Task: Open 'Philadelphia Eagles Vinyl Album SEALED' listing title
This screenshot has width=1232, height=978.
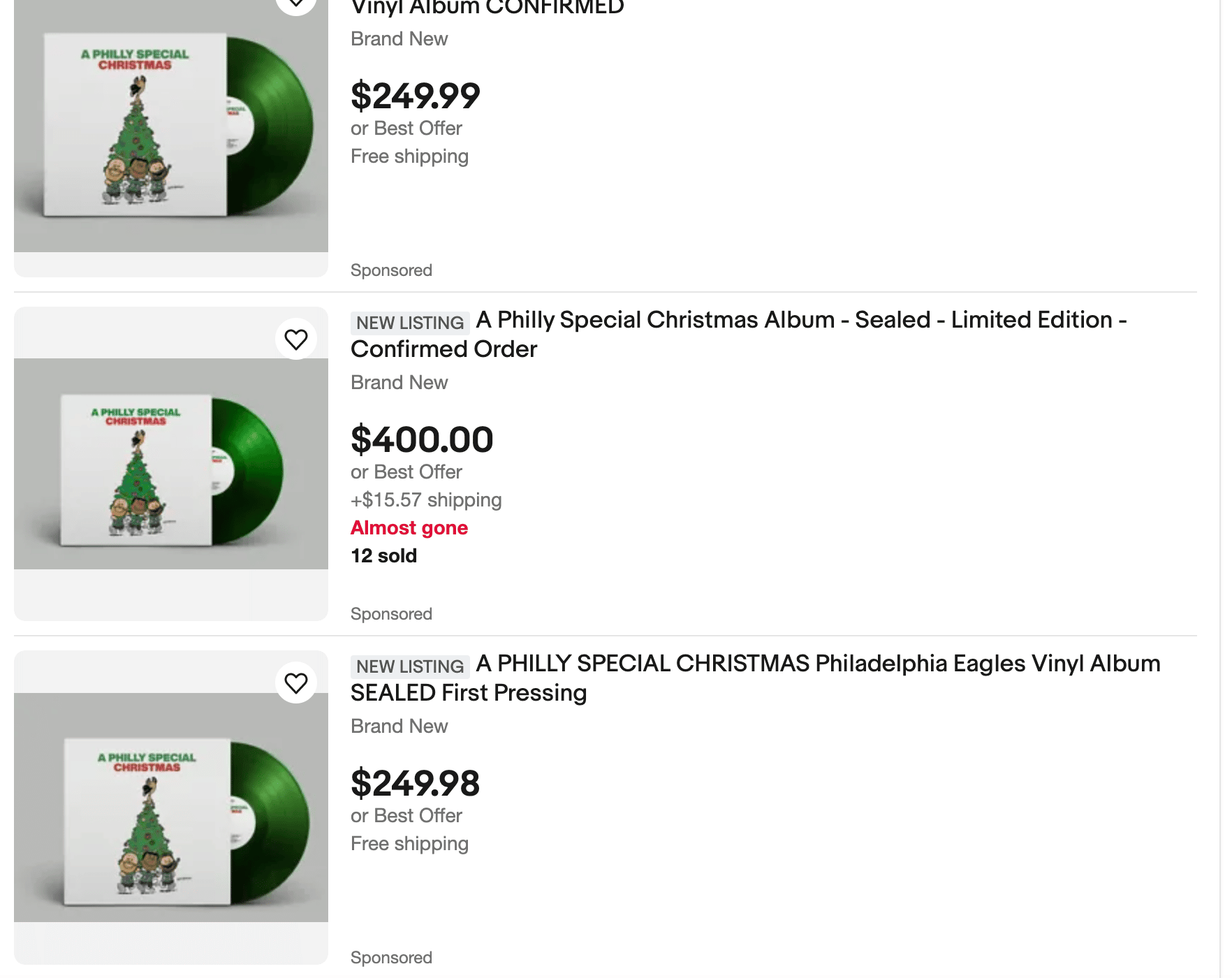Action: [755, 678]
